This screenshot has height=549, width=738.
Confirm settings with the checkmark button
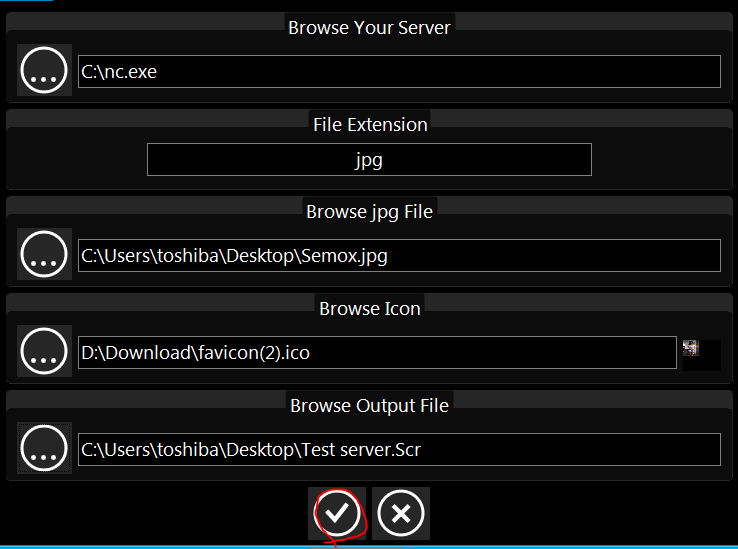337,513
